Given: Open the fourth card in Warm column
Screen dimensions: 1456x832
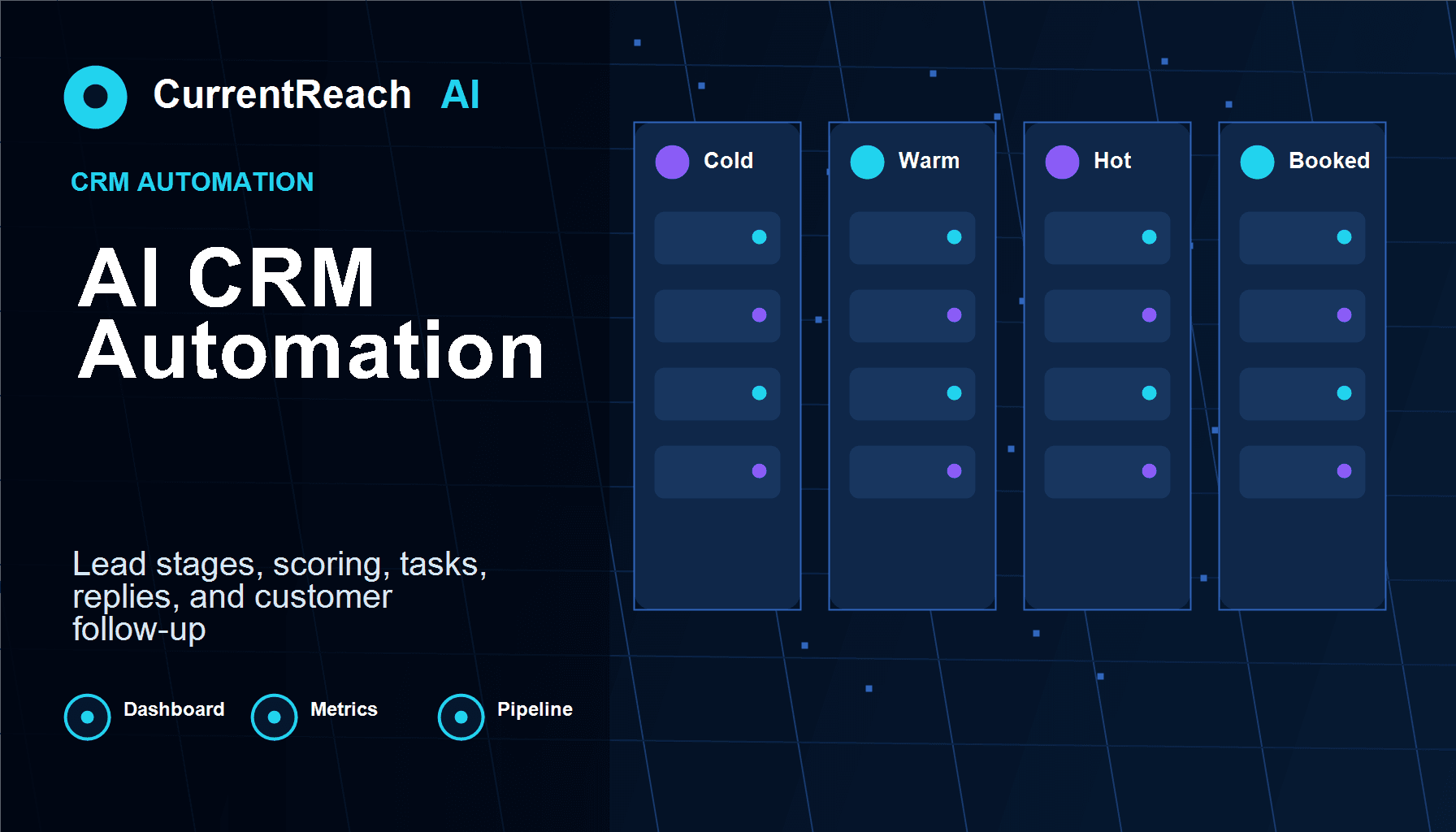Looking at the screenshot, I should pyautogui.click(x=912, y=472).
